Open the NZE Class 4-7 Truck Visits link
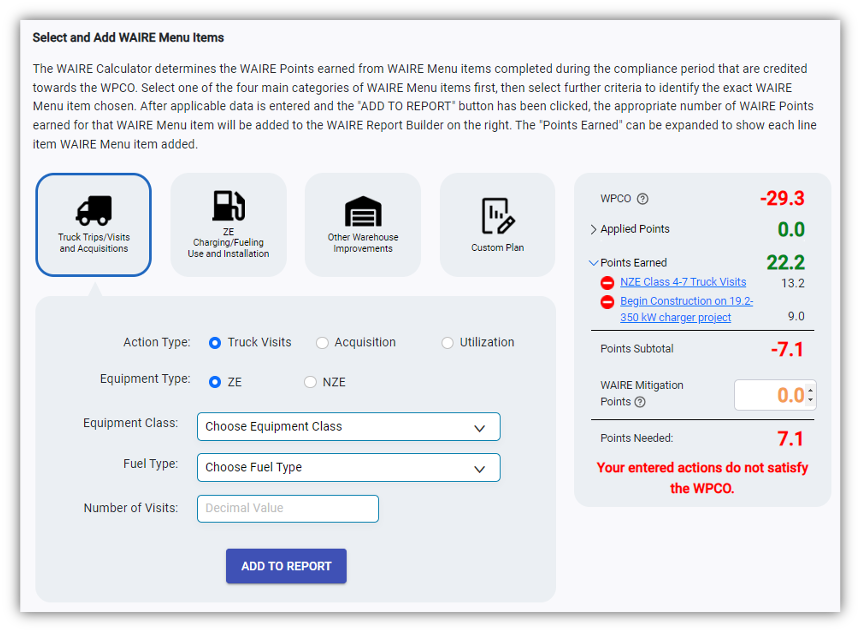 tap(683, 282)
